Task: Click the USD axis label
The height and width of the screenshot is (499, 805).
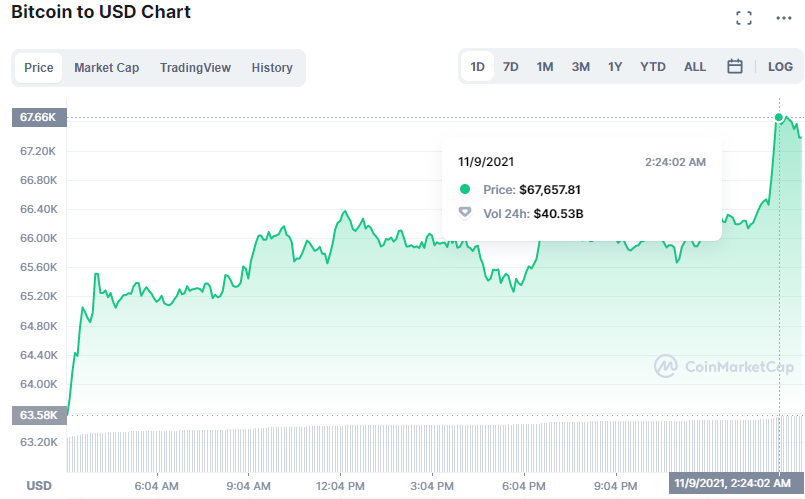Action: click(39, 486)
